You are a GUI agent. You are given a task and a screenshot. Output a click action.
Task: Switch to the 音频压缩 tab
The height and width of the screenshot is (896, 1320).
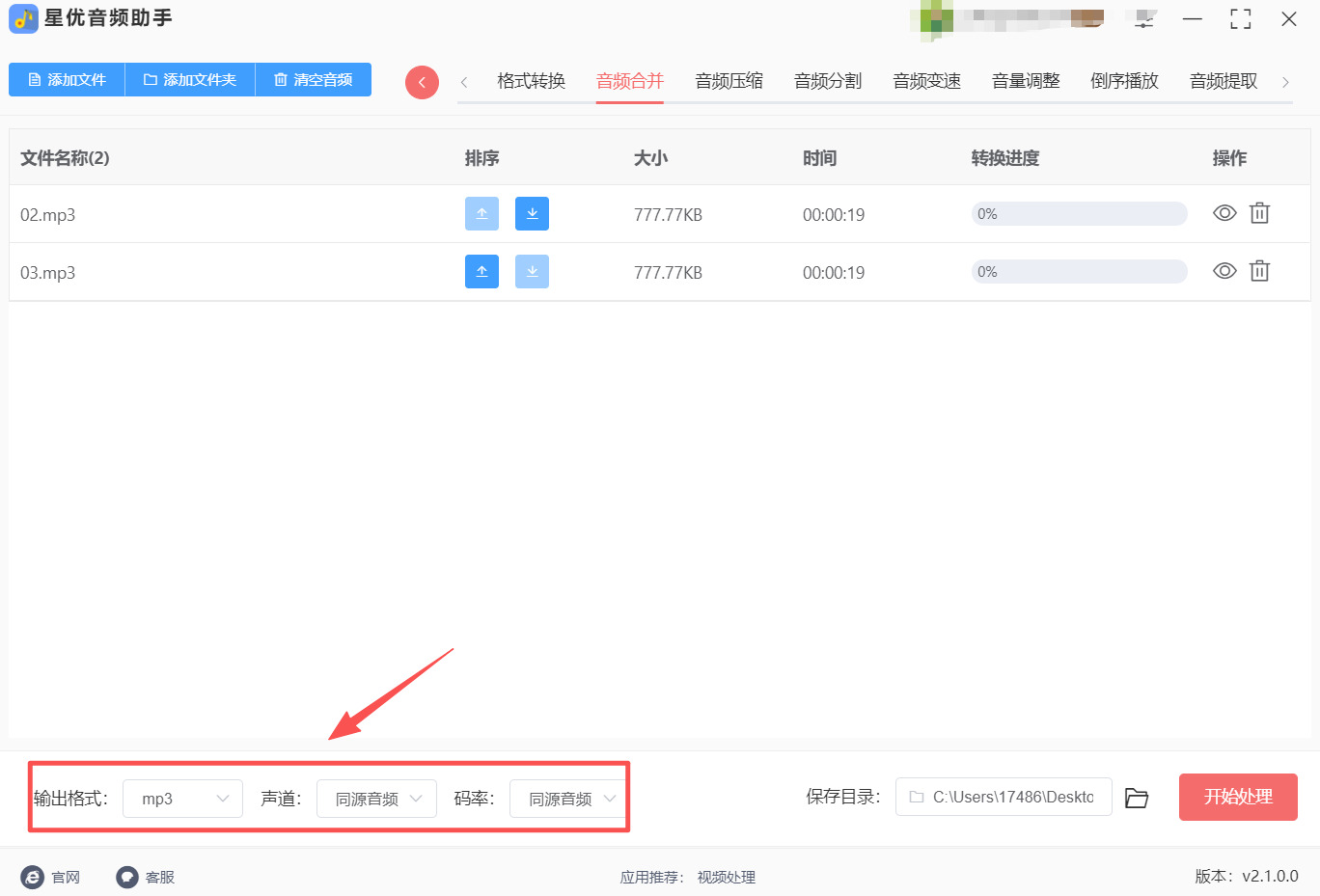pyautogui.click(x=729, y=81)
